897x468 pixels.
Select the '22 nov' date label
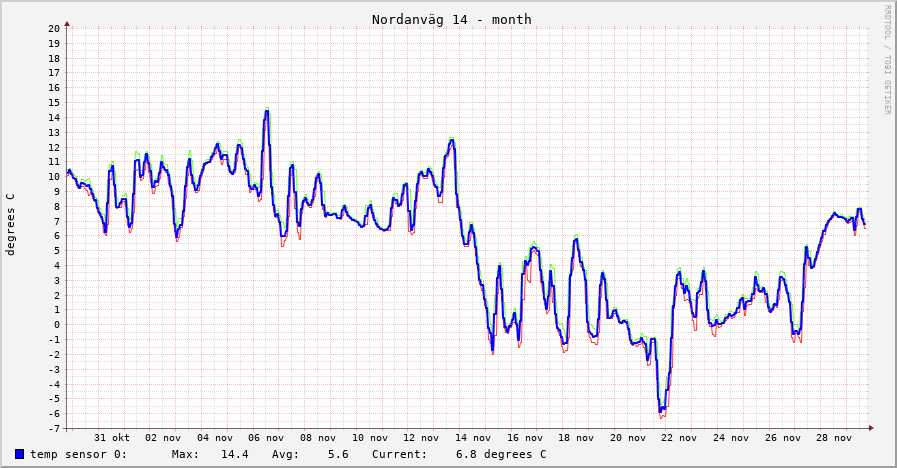click(x=680, y=438)
